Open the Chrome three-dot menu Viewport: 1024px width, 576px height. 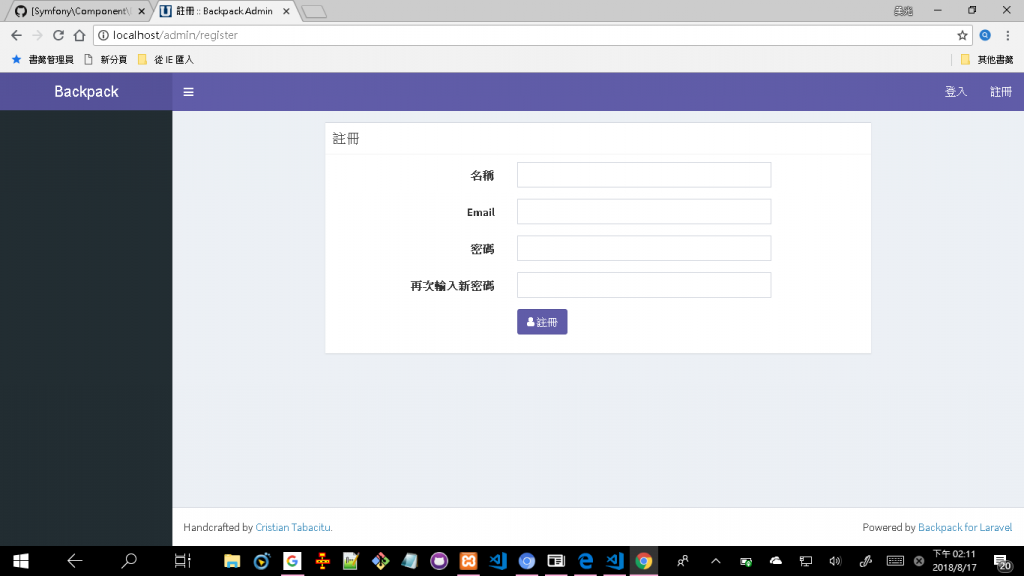click(1008, 35)
